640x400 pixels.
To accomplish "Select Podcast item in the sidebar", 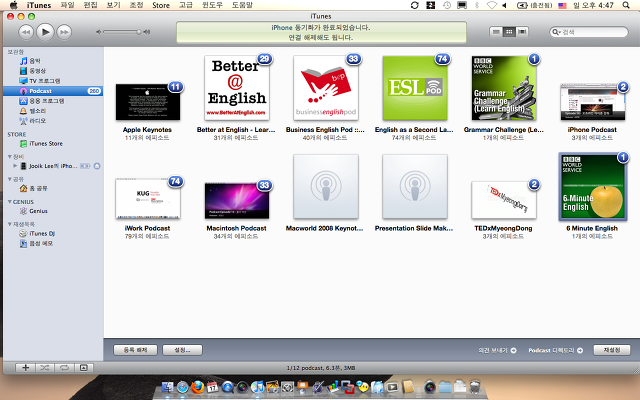I will [53, 91].
